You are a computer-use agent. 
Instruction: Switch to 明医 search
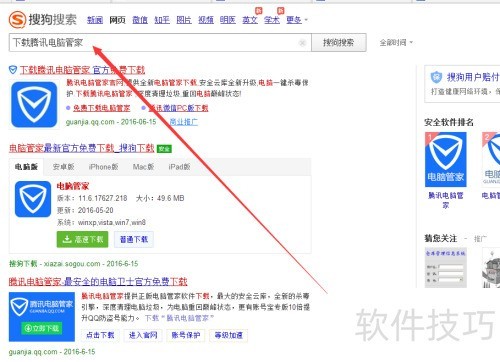click(x=228, y=20)
